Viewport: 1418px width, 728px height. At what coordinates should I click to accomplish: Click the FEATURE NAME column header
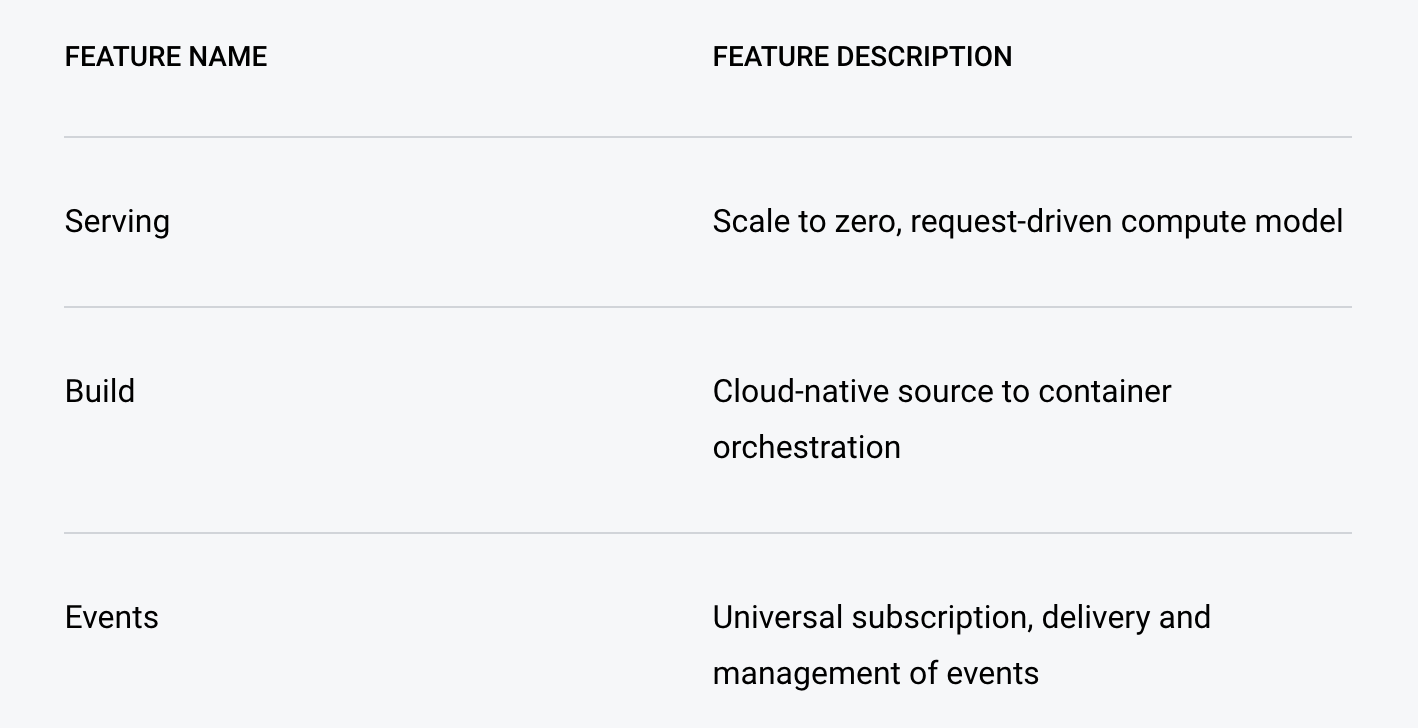[166, 56]
